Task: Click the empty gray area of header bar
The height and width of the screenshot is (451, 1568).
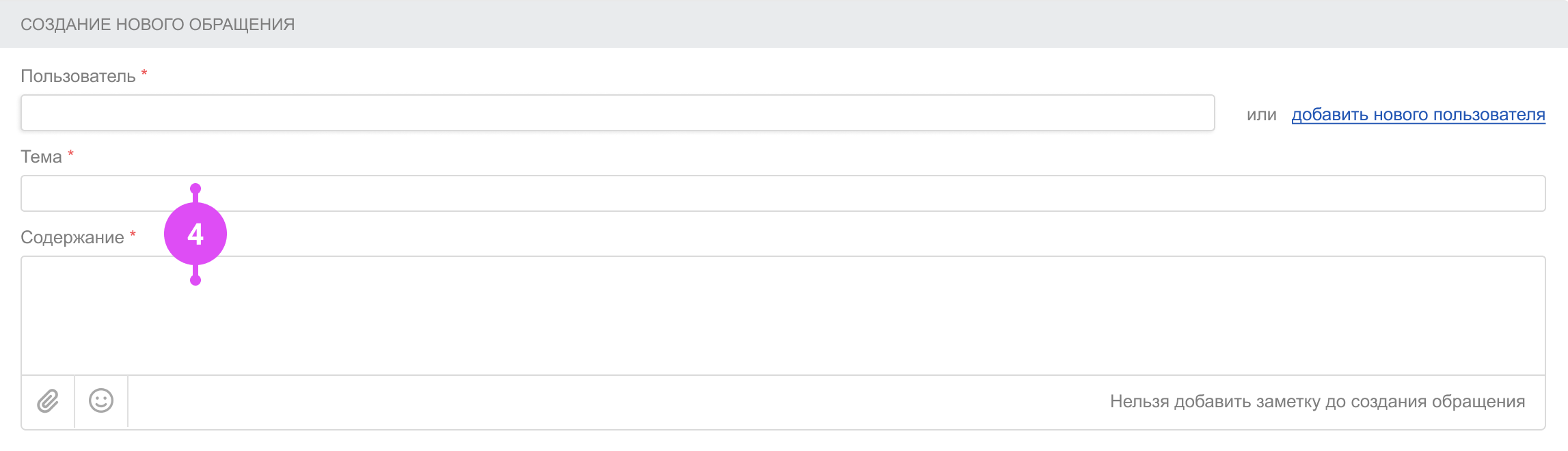Action: pos(889,24)
